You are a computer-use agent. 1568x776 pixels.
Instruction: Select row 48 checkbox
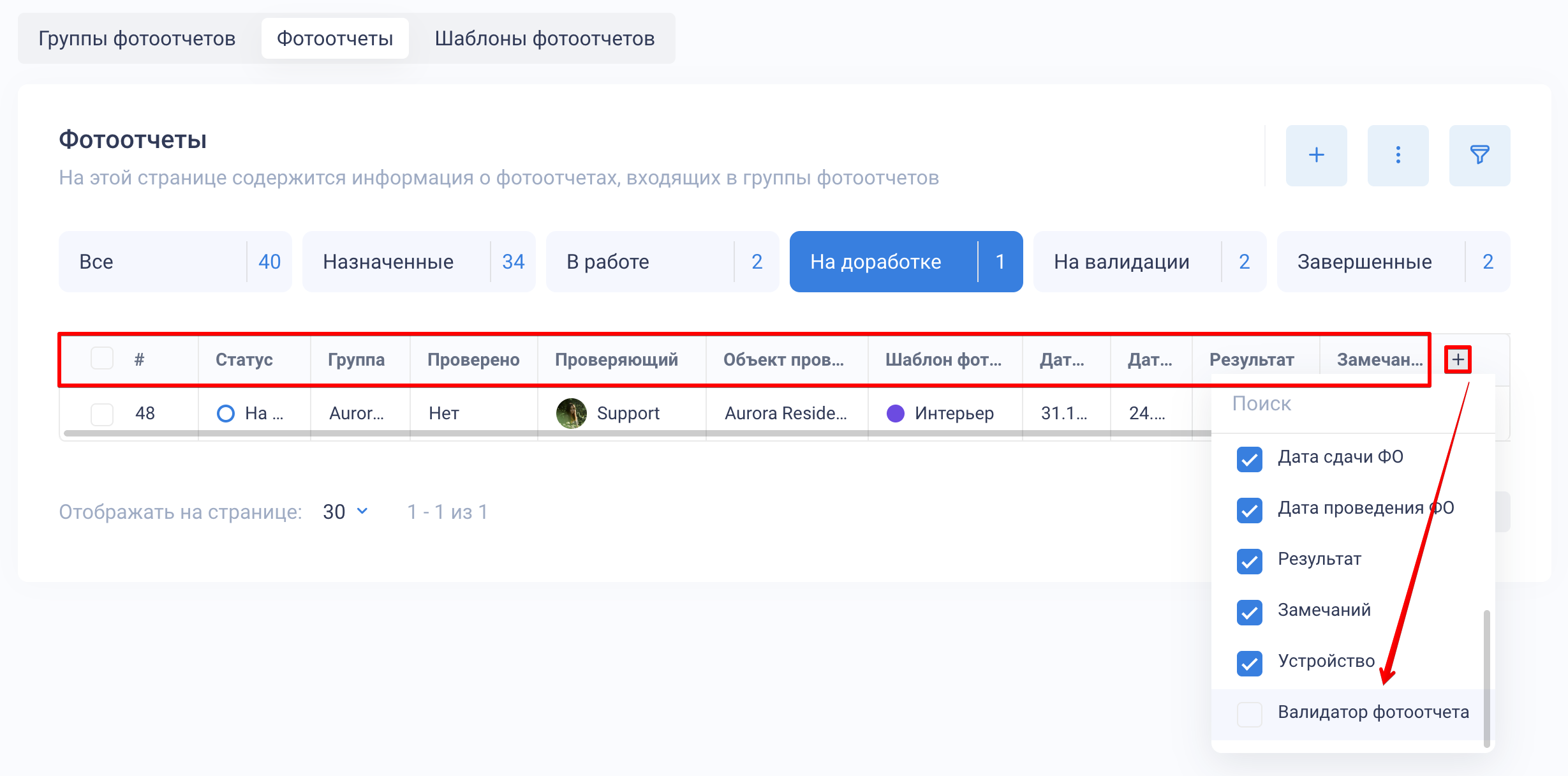point(102,414)
